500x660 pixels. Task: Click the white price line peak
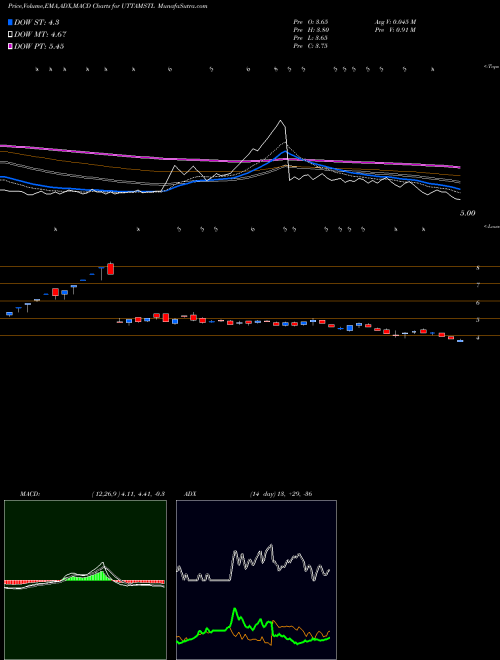281,121
